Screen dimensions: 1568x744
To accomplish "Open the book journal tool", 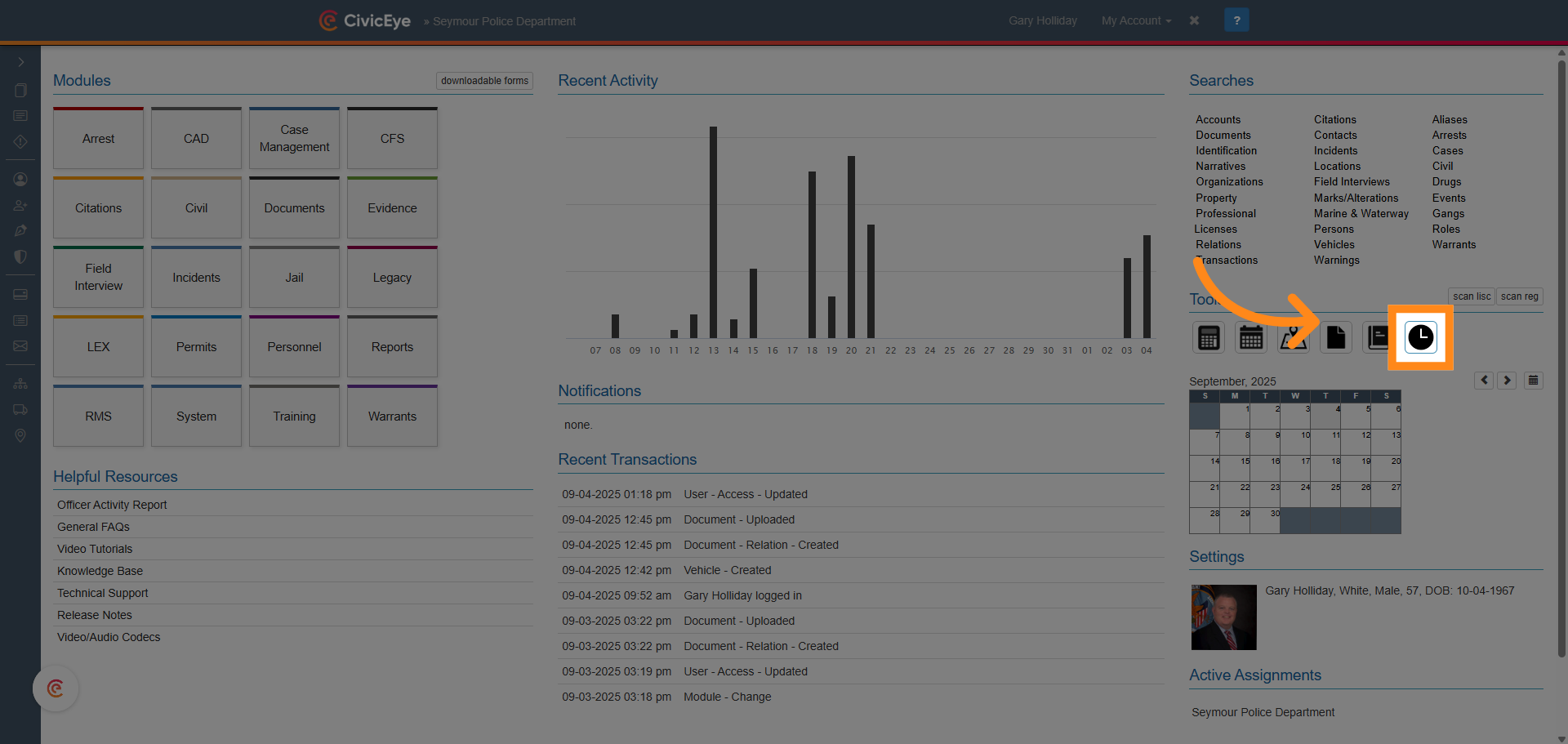I will click(x=1377, y=337).
